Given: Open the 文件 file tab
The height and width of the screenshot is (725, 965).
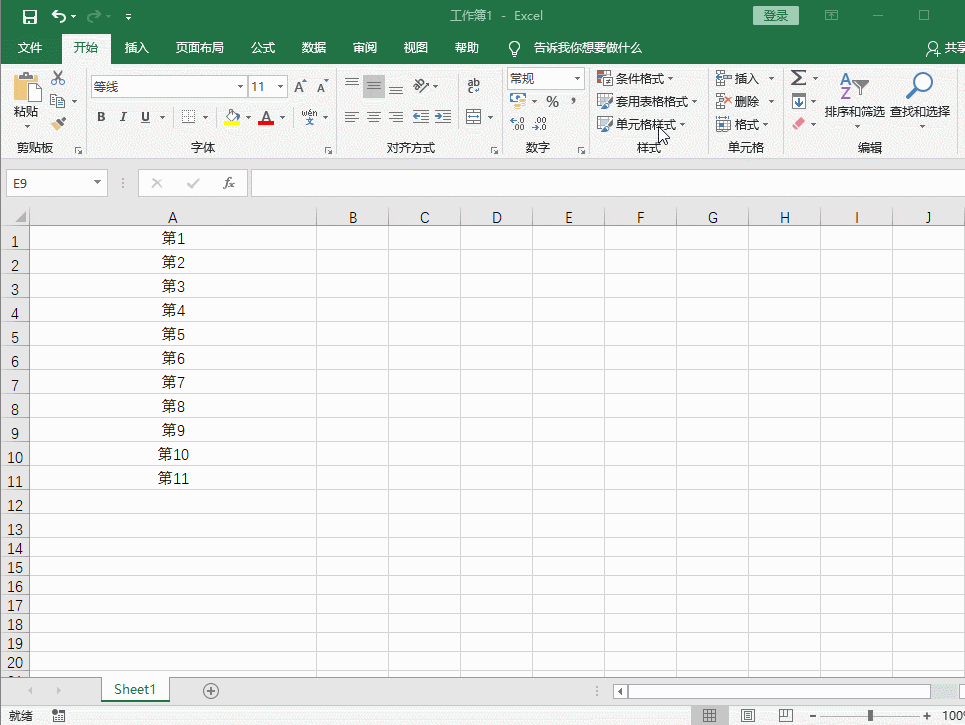Looking at the screenshot, I should click(30, 48).
